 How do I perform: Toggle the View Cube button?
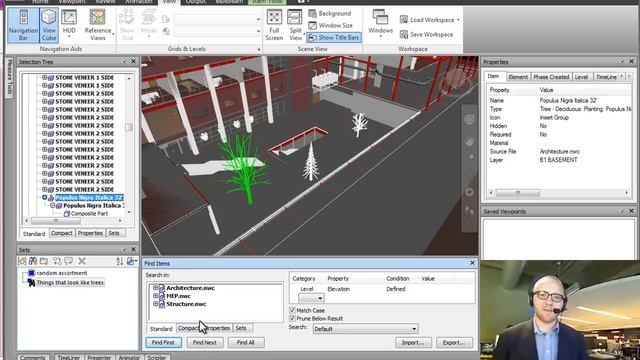(49, 25)
